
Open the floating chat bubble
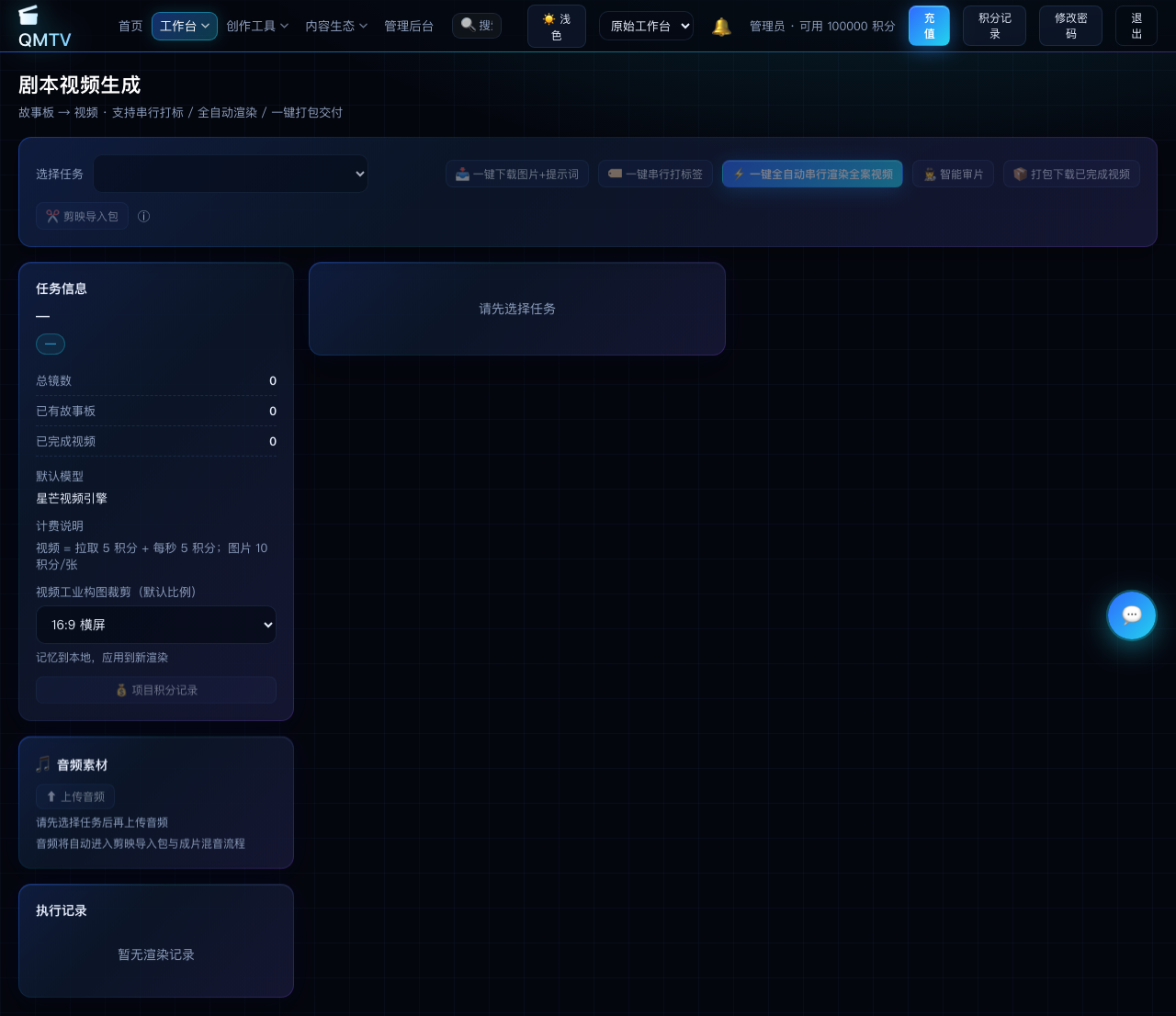1132,615
